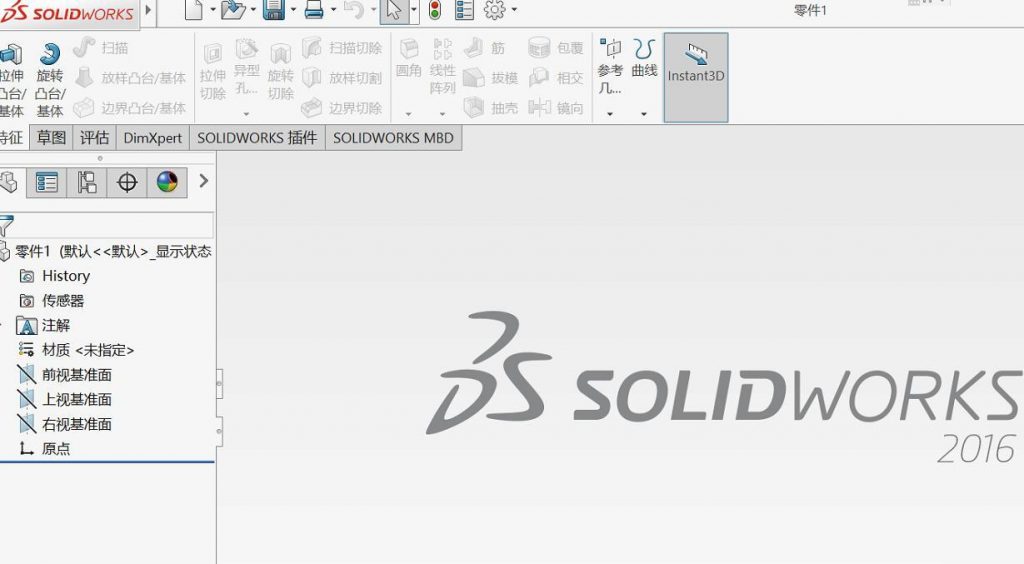Switch to the DimXpert tab

click(153, 138)
